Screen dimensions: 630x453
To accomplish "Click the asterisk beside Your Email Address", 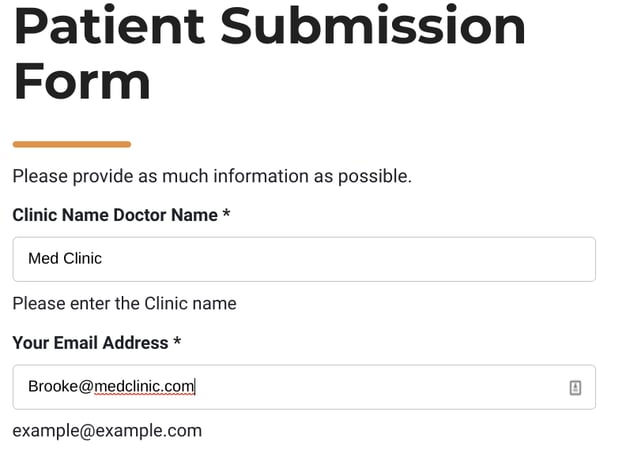I will pos(177,341).
